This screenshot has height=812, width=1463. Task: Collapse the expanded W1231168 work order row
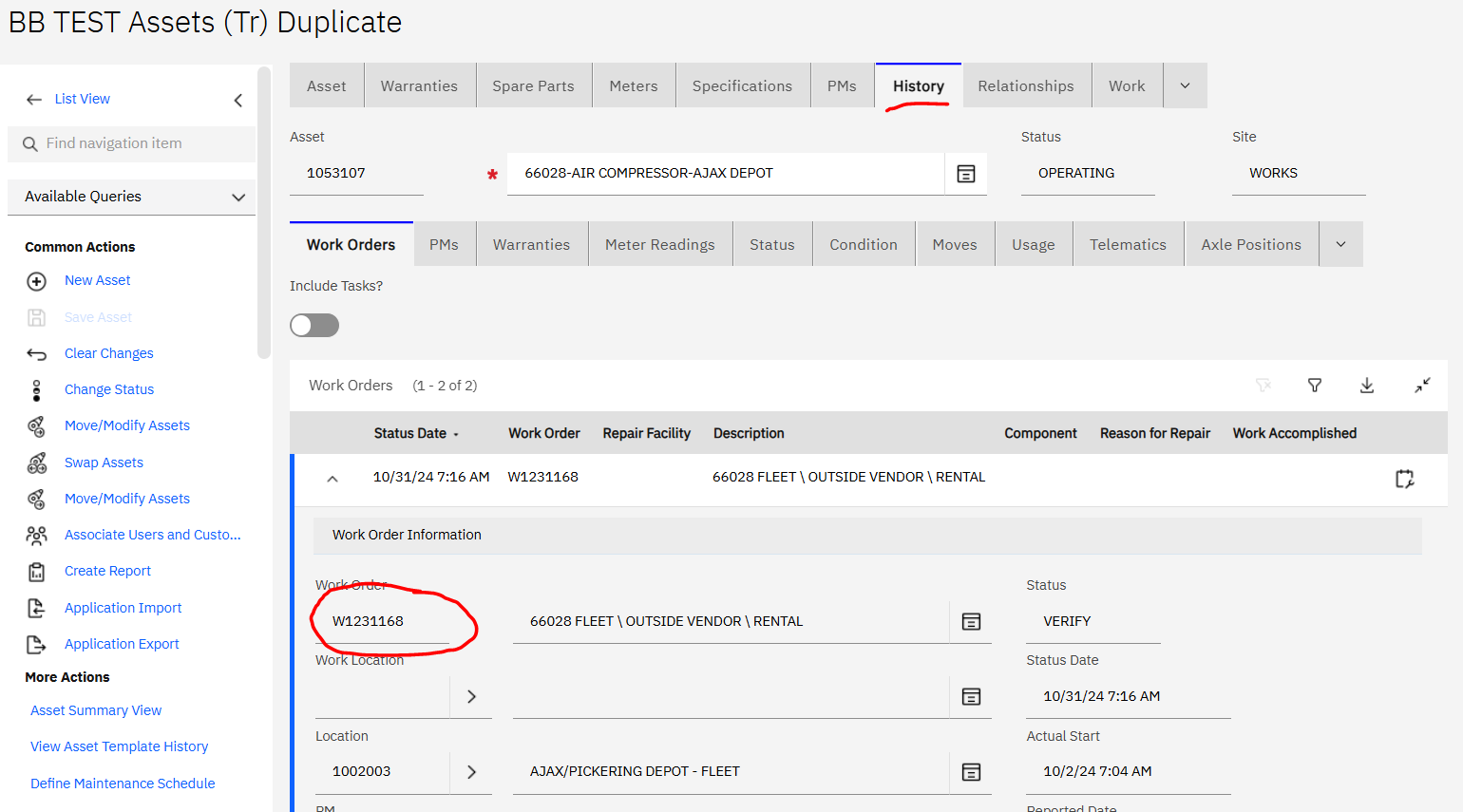[332, 478]
